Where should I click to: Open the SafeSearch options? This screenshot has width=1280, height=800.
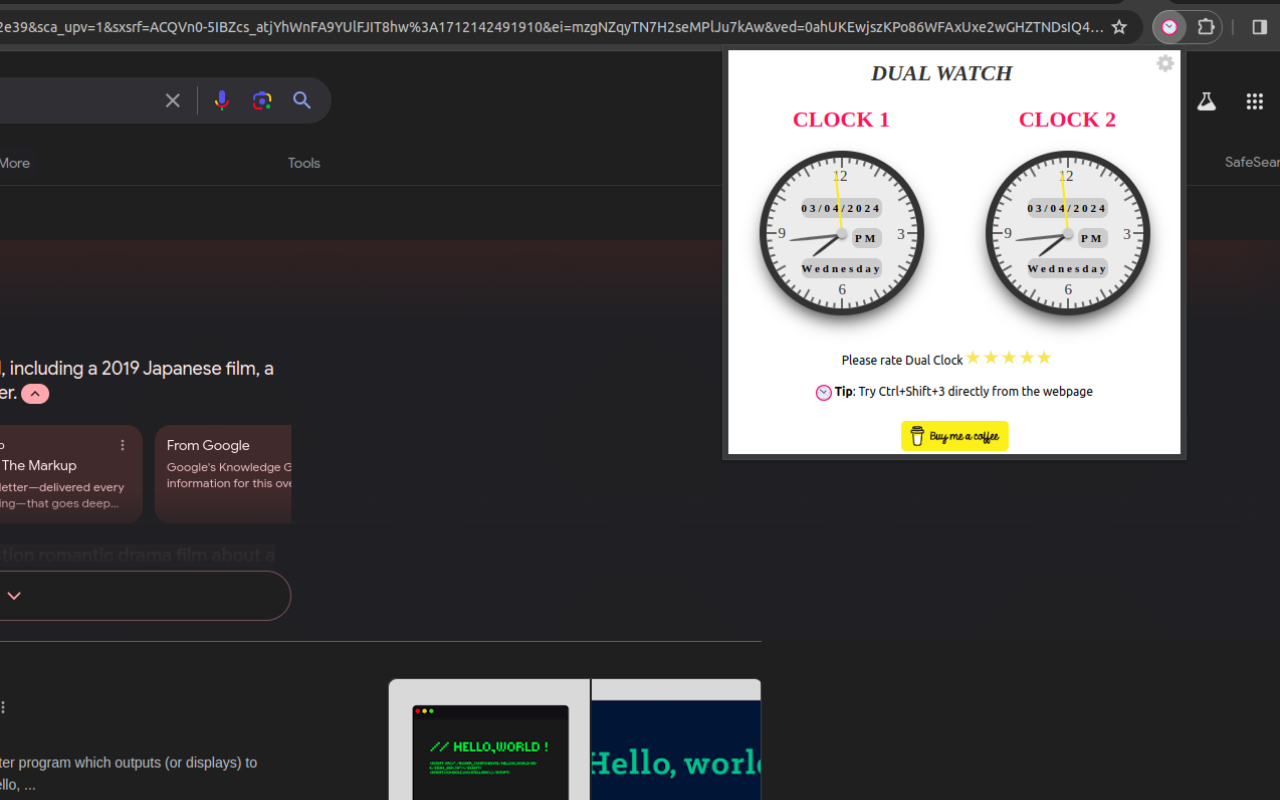pos(1252,161)
